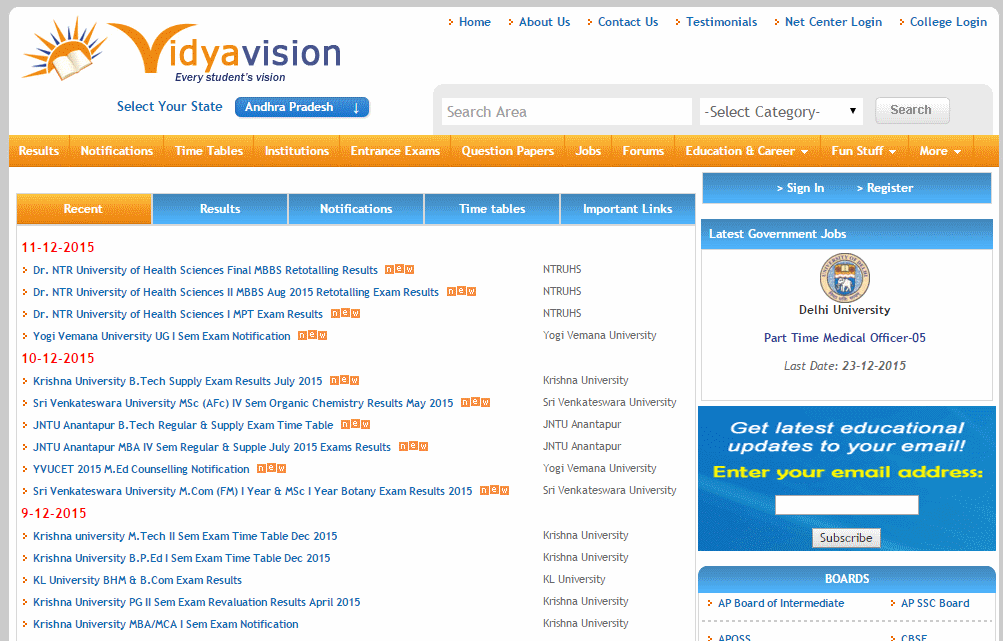This screenshot has width=1003, height=641.
Task: Open Time Tables in the navigation bar
Action: click(209, 151)
